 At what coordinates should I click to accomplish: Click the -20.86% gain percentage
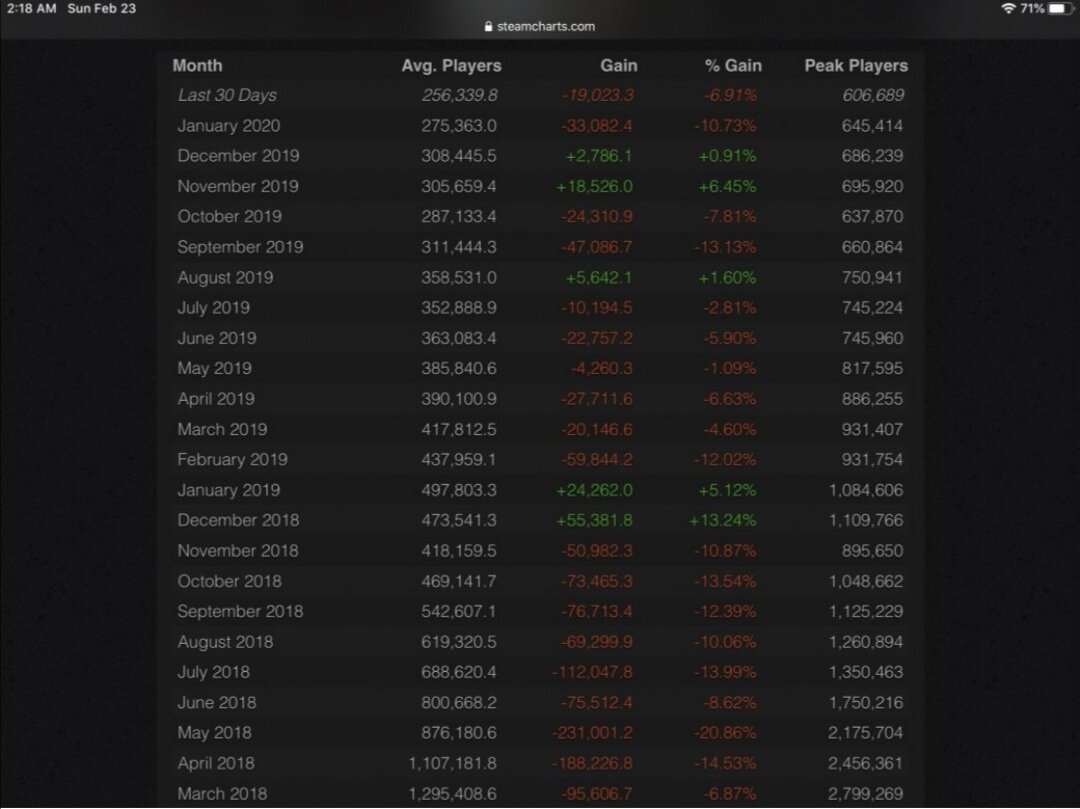pos(725,733)
